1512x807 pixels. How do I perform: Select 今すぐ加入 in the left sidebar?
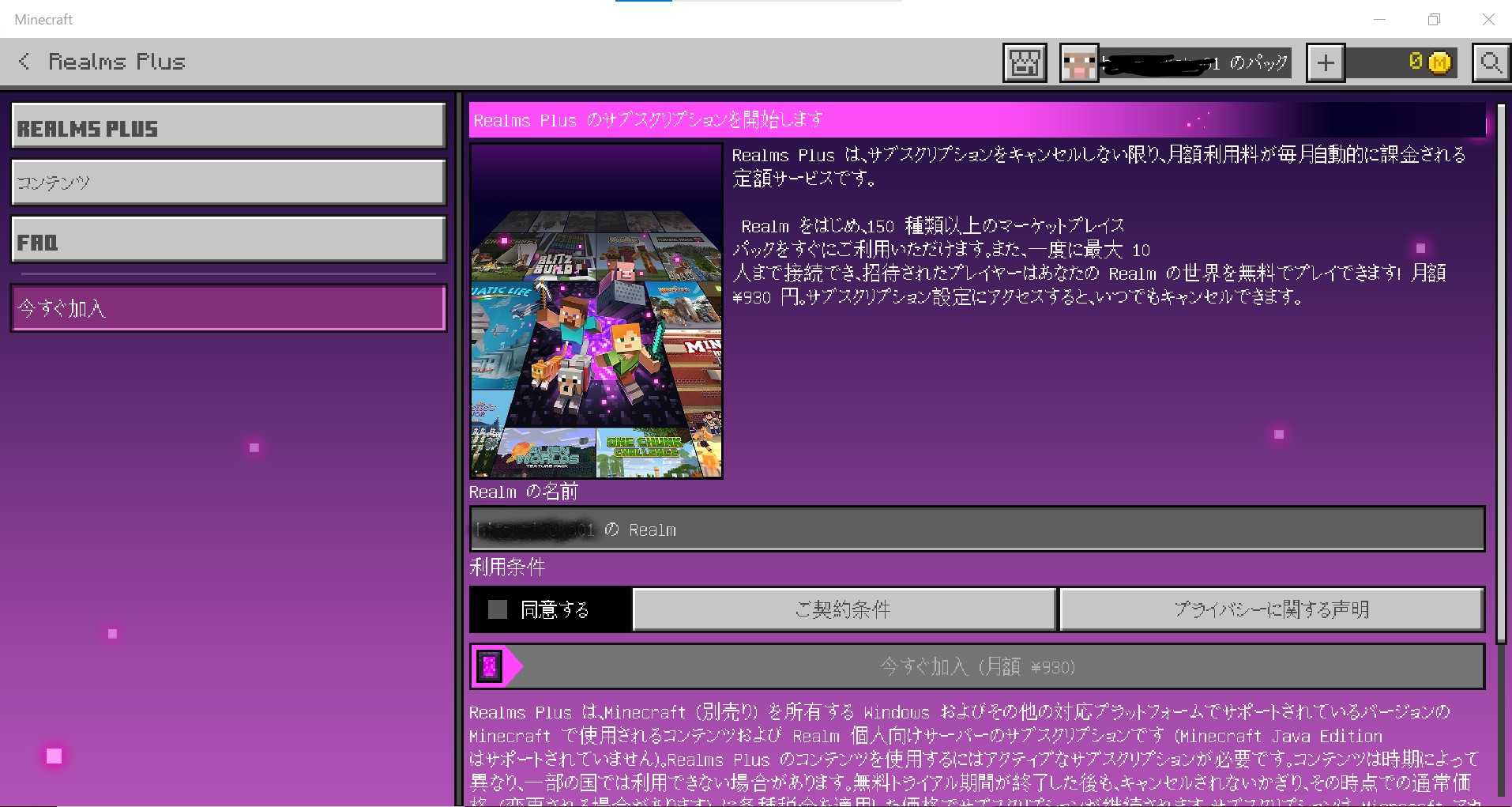pyautogui.click(x=228, y=307)
